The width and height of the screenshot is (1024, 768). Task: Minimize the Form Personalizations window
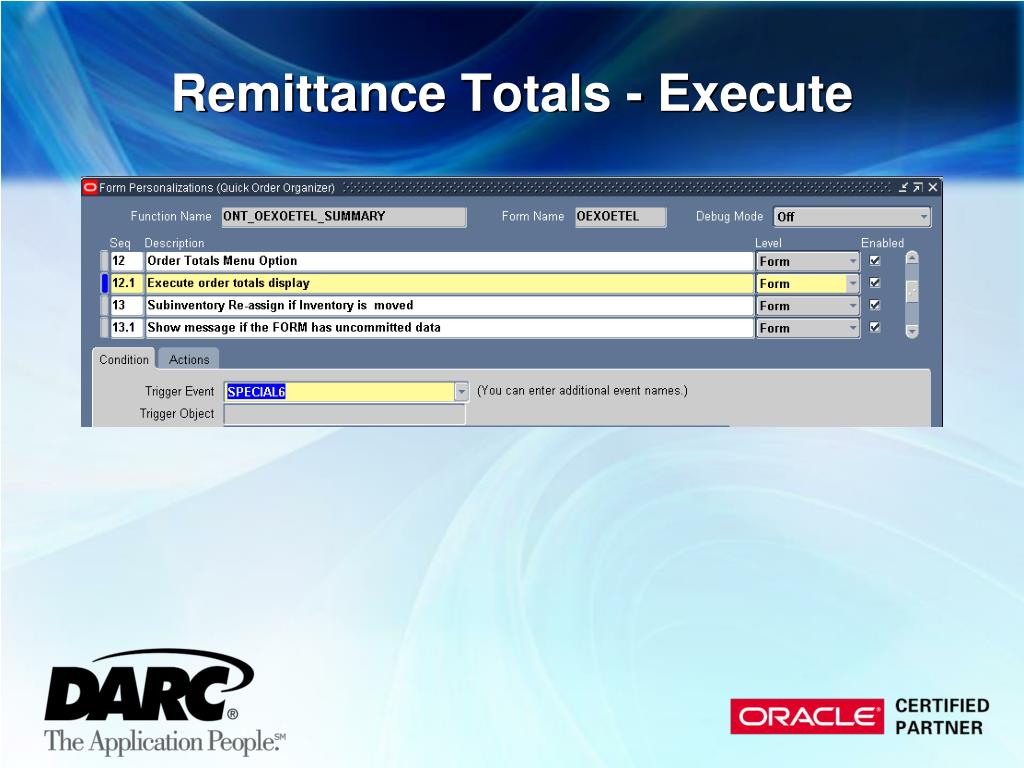click(x=903, y=187)
